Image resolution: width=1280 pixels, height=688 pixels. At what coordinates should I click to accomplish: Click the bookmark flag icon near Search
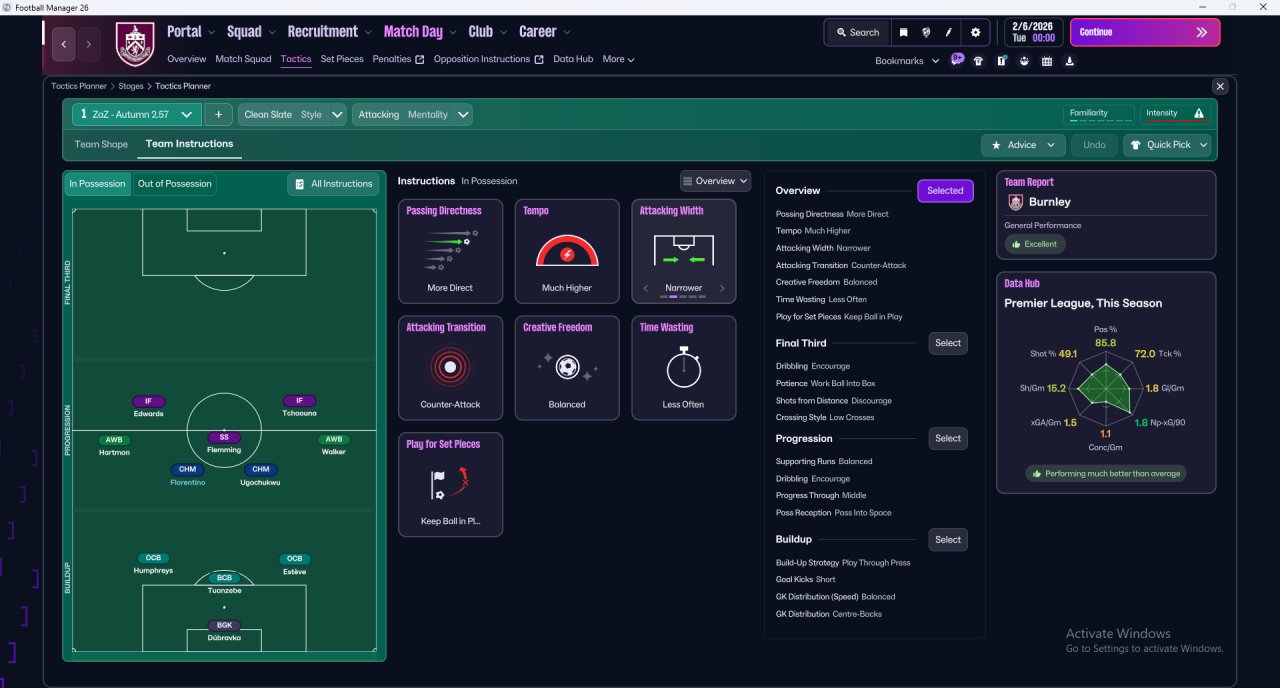click(903, 32)
